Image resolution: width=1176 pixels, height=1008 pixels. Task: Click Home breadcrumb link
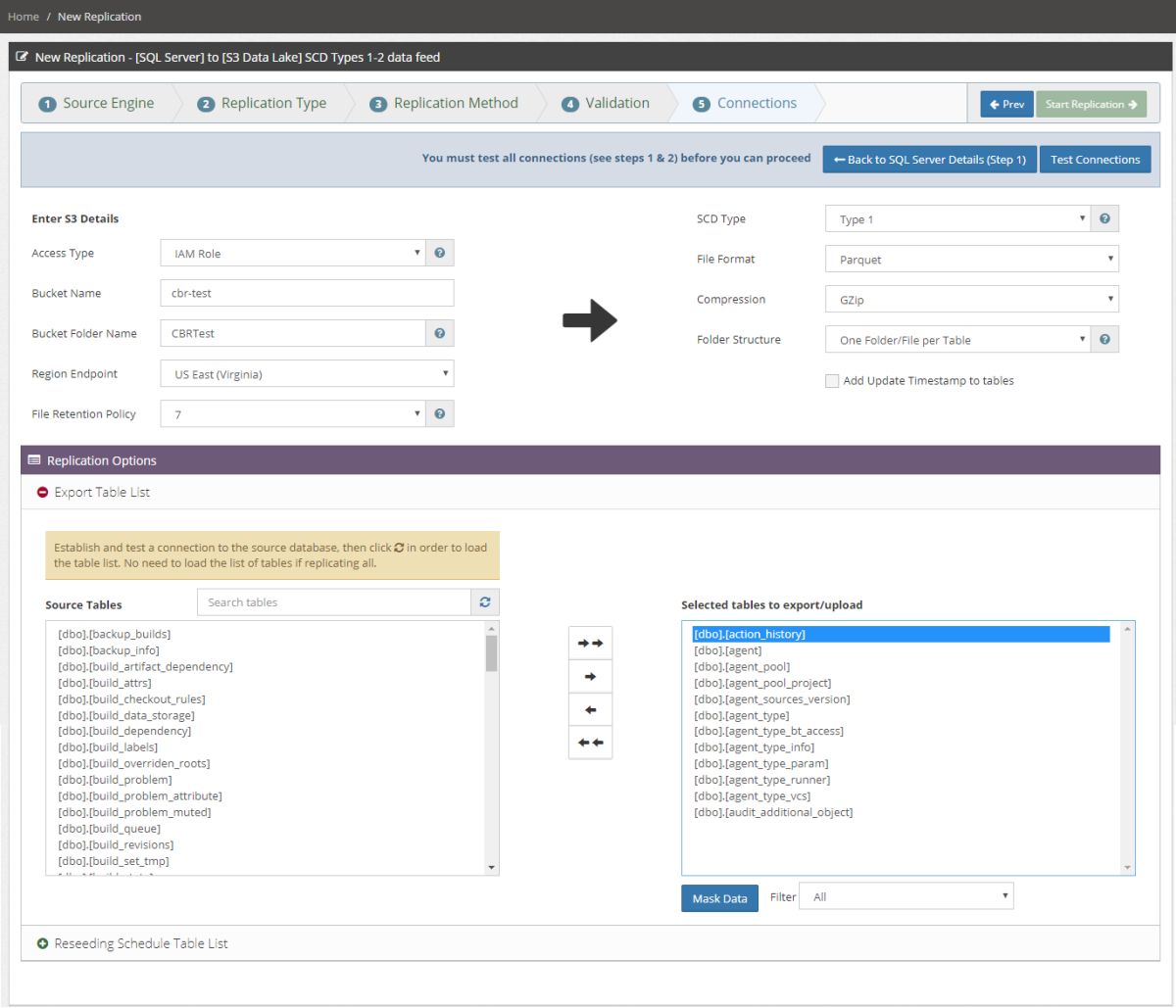(24, 17)
